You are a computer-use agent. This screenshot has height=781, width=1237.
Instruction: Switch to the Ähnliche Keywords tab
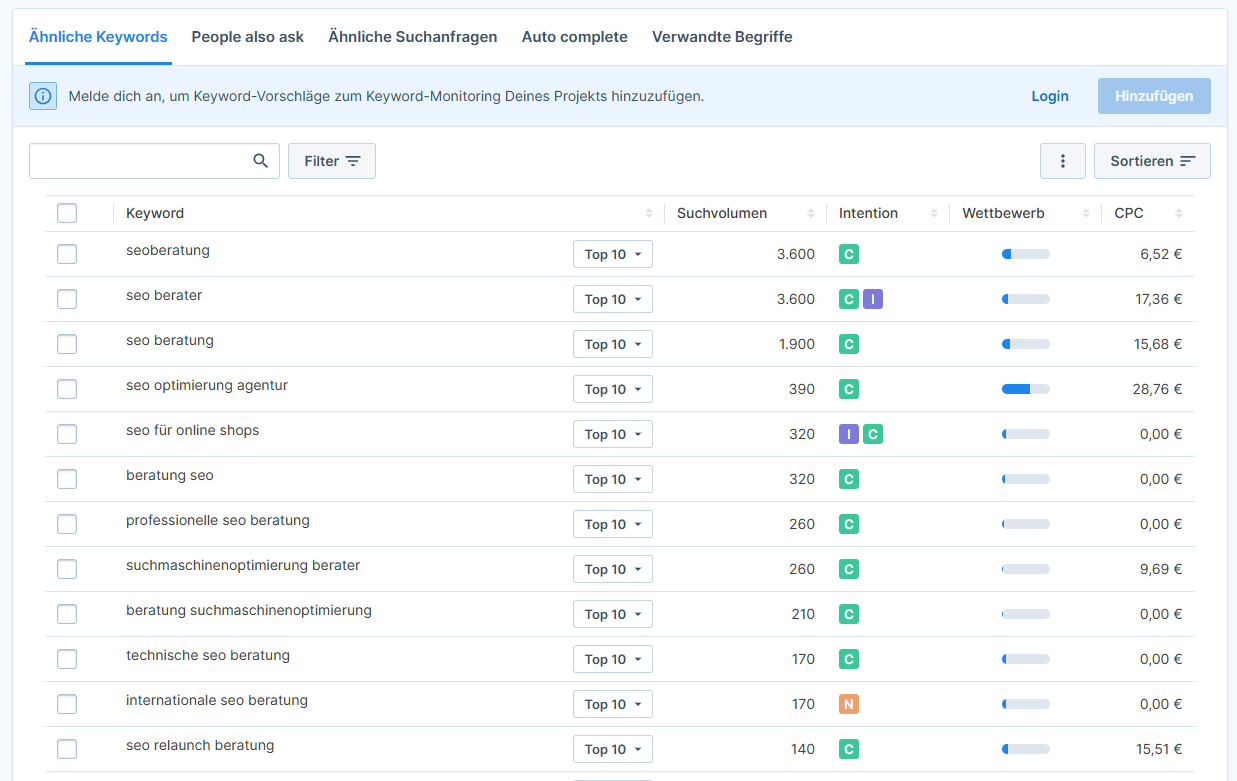click(x=98, y=37)
